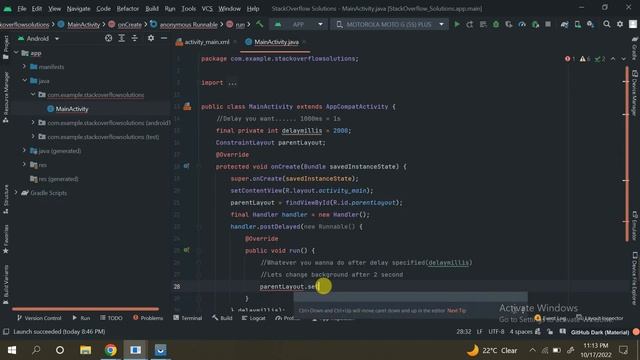
Task: Open the Logcat tool window
Action: [253, 318]
